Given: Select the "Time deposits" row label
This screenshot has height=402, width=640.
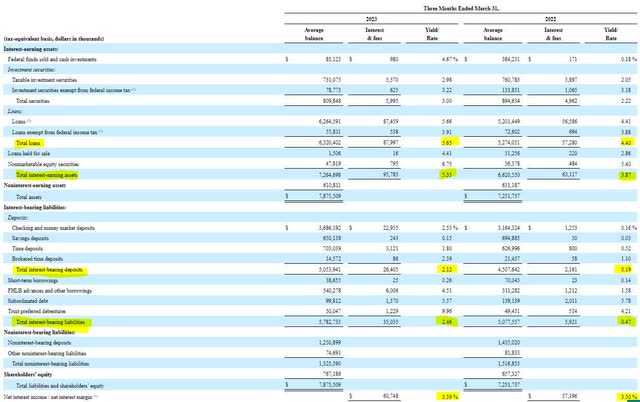Looking at the screenshot, I should pyautogui.click(x=27, y=249).
